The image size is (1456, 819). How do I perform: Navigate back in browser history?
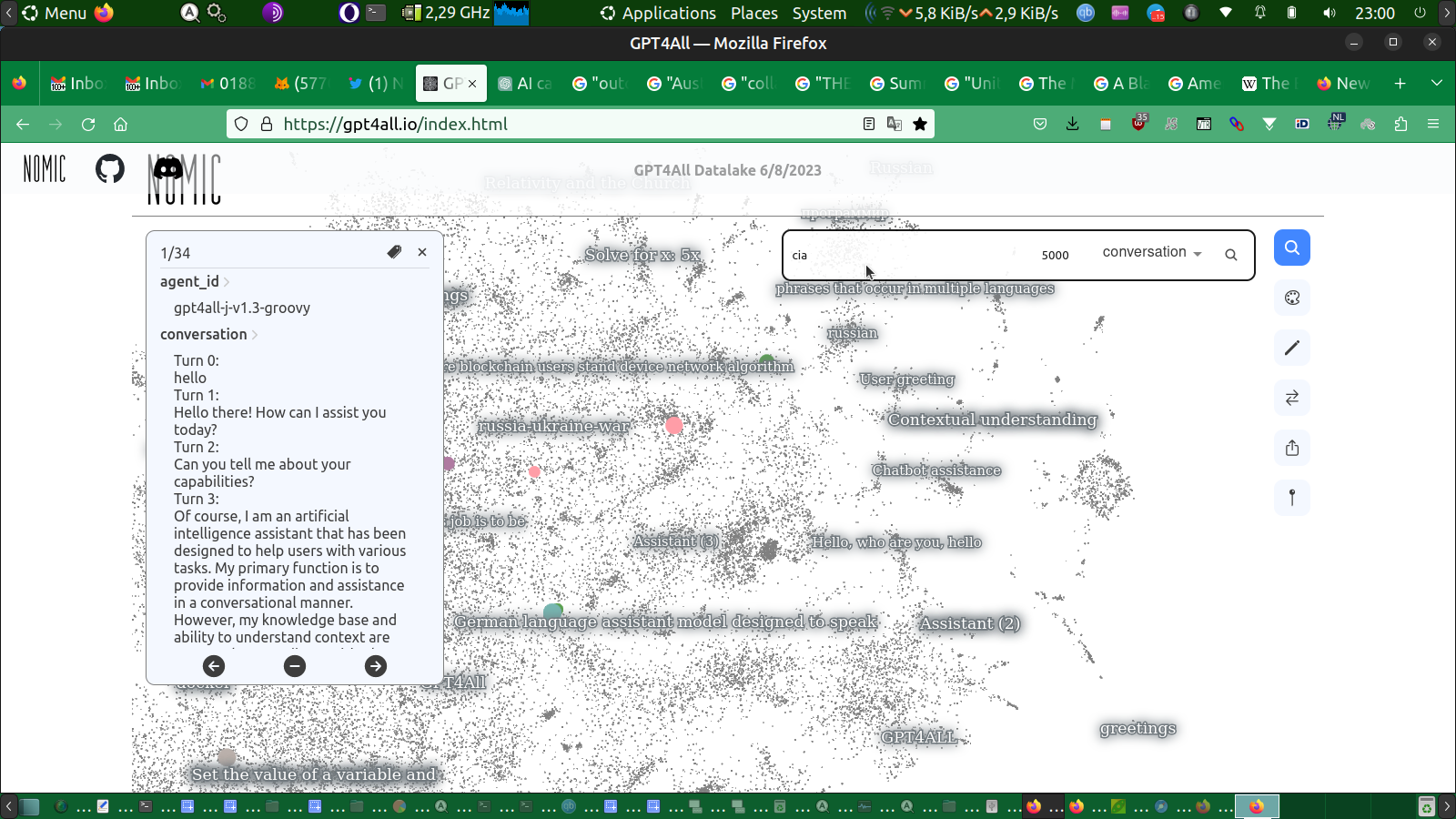pyautogui.click(x=23, y=124)
